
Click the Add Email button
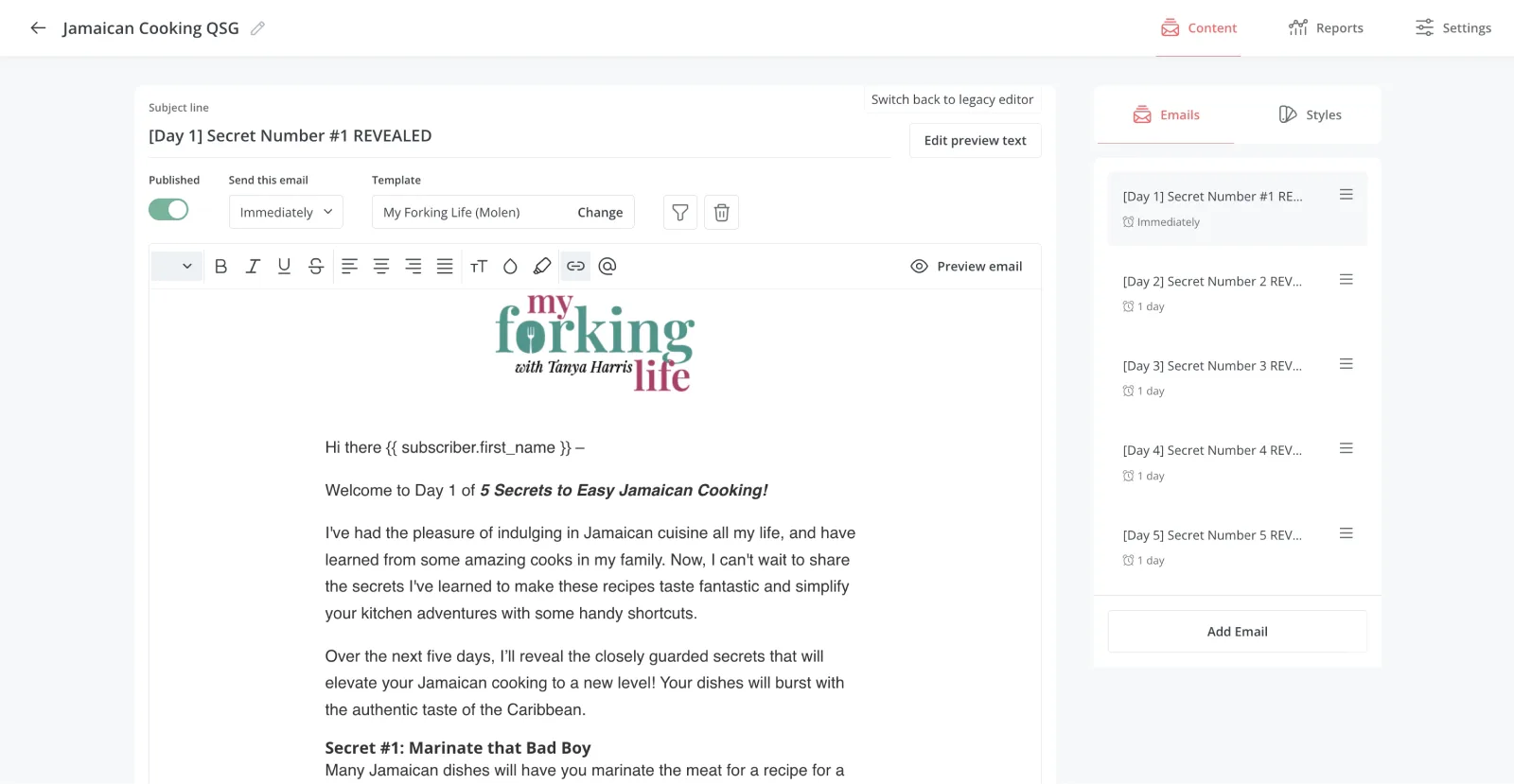1237,632
